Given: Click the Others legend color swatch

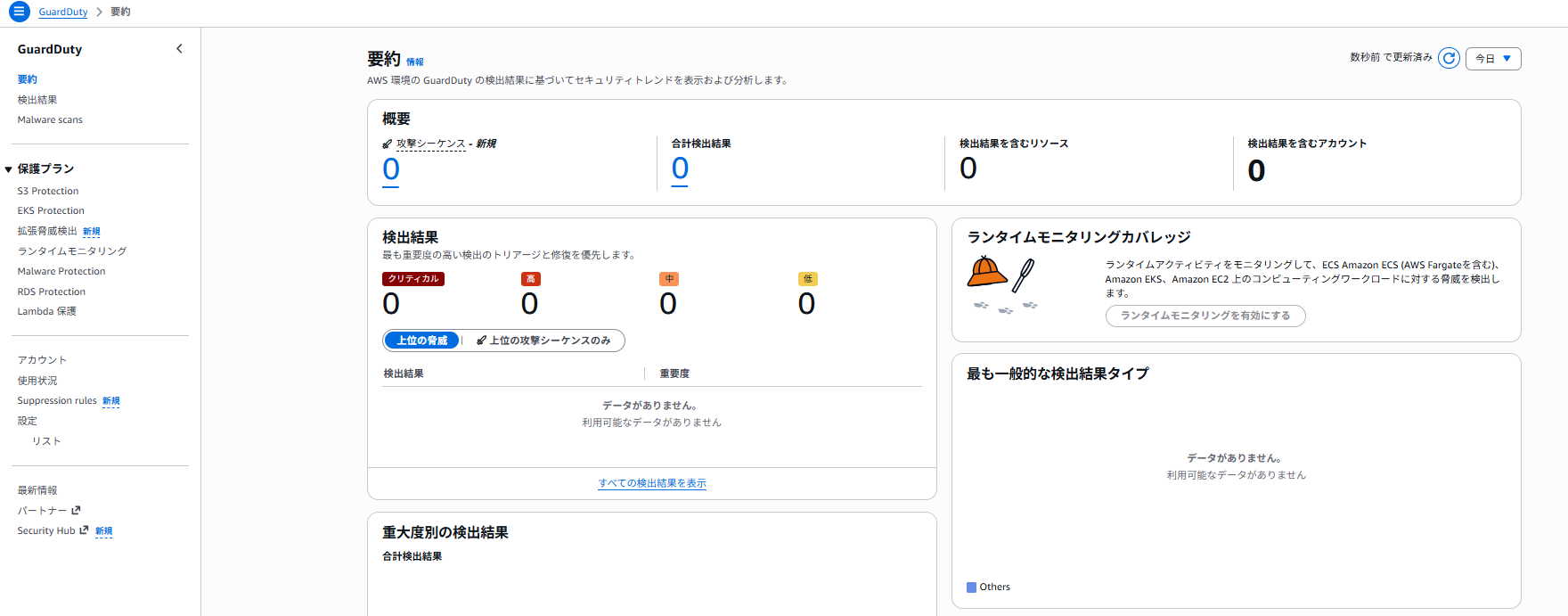Looking at the screenshot, I should pyautogui.click(x=971, y=587).
